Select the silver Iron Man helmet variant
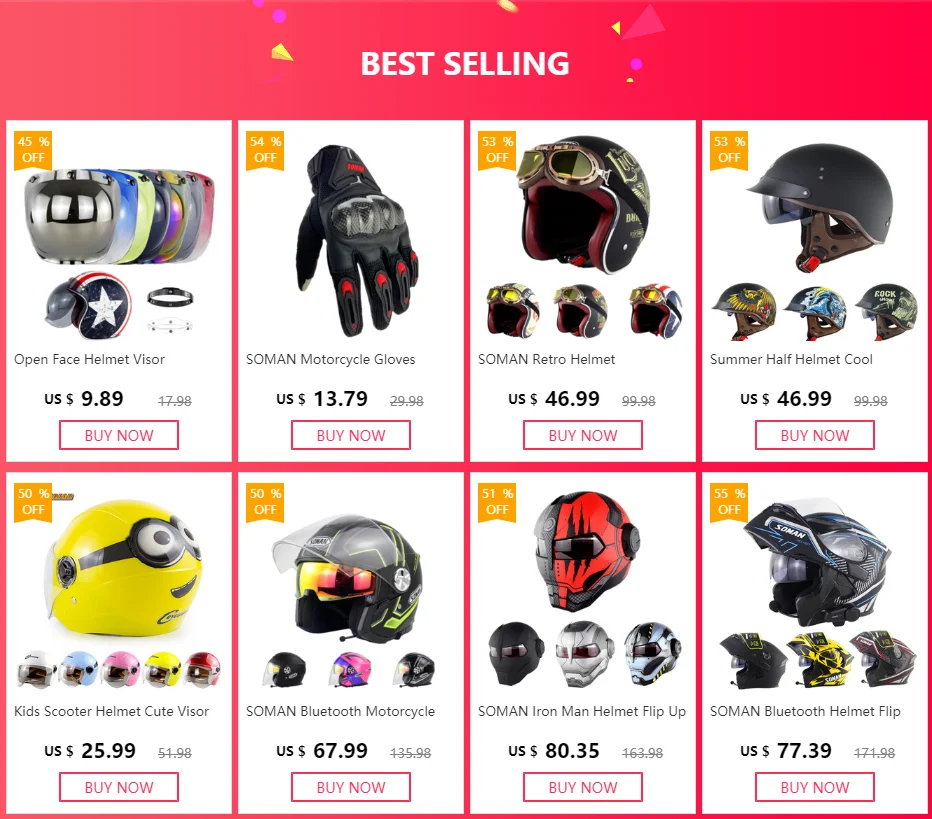Screen dimensions: 932x819 click(x=584, y=654)
